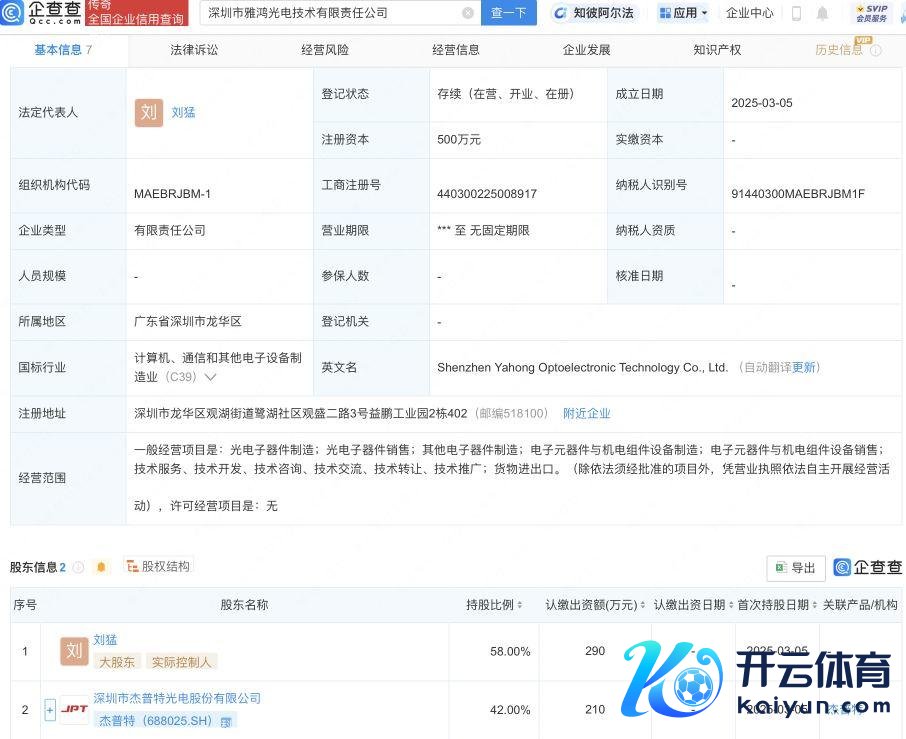Image resolution: width=906 pixels, height=739 pixels.
Task: Click the 查一下 search button
Action: 508,13
